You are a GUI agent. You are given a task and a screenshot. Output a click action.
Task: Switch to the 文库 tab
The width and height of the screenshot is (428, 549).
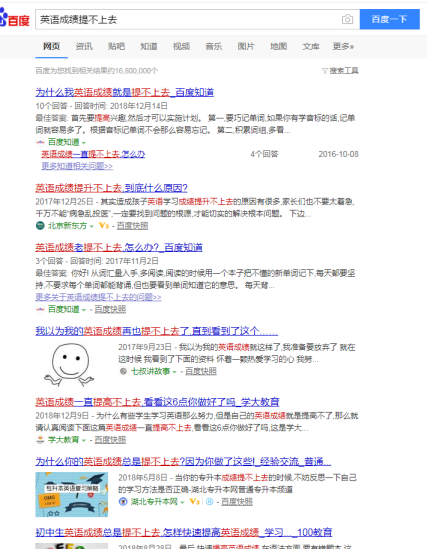click(x=311, y=46)
